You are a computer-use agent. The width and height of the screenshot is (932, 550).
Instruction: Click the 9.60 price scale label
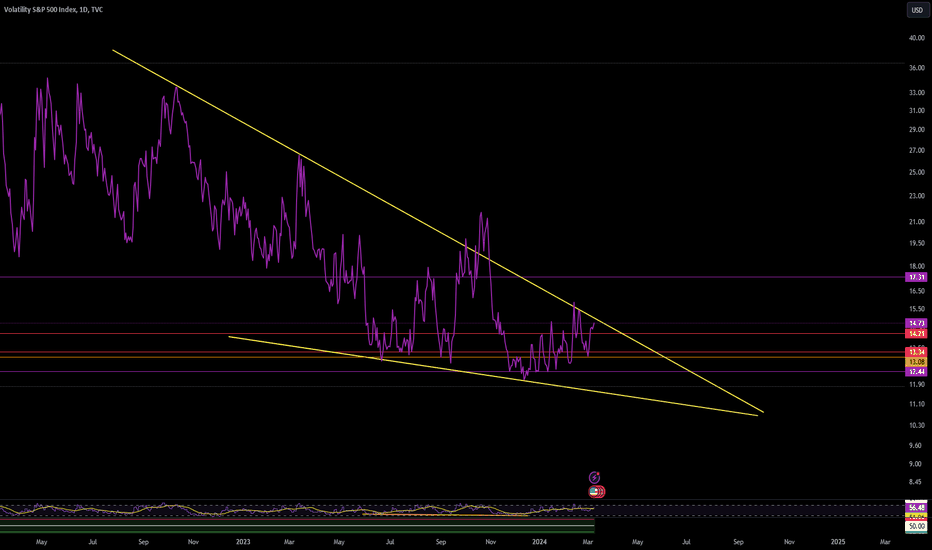916,445
